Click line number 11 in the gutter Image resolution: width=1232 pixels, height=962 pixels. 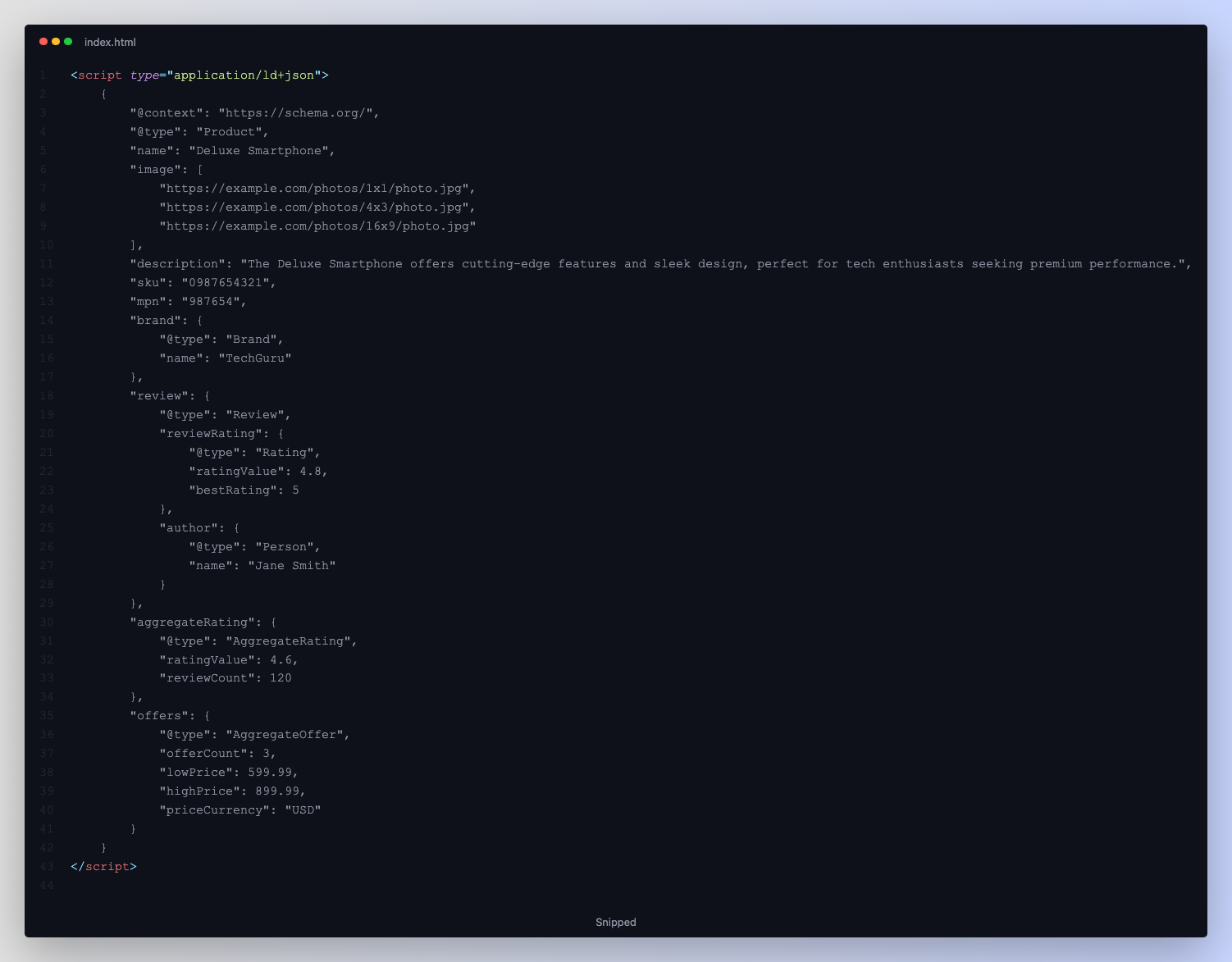46,263
